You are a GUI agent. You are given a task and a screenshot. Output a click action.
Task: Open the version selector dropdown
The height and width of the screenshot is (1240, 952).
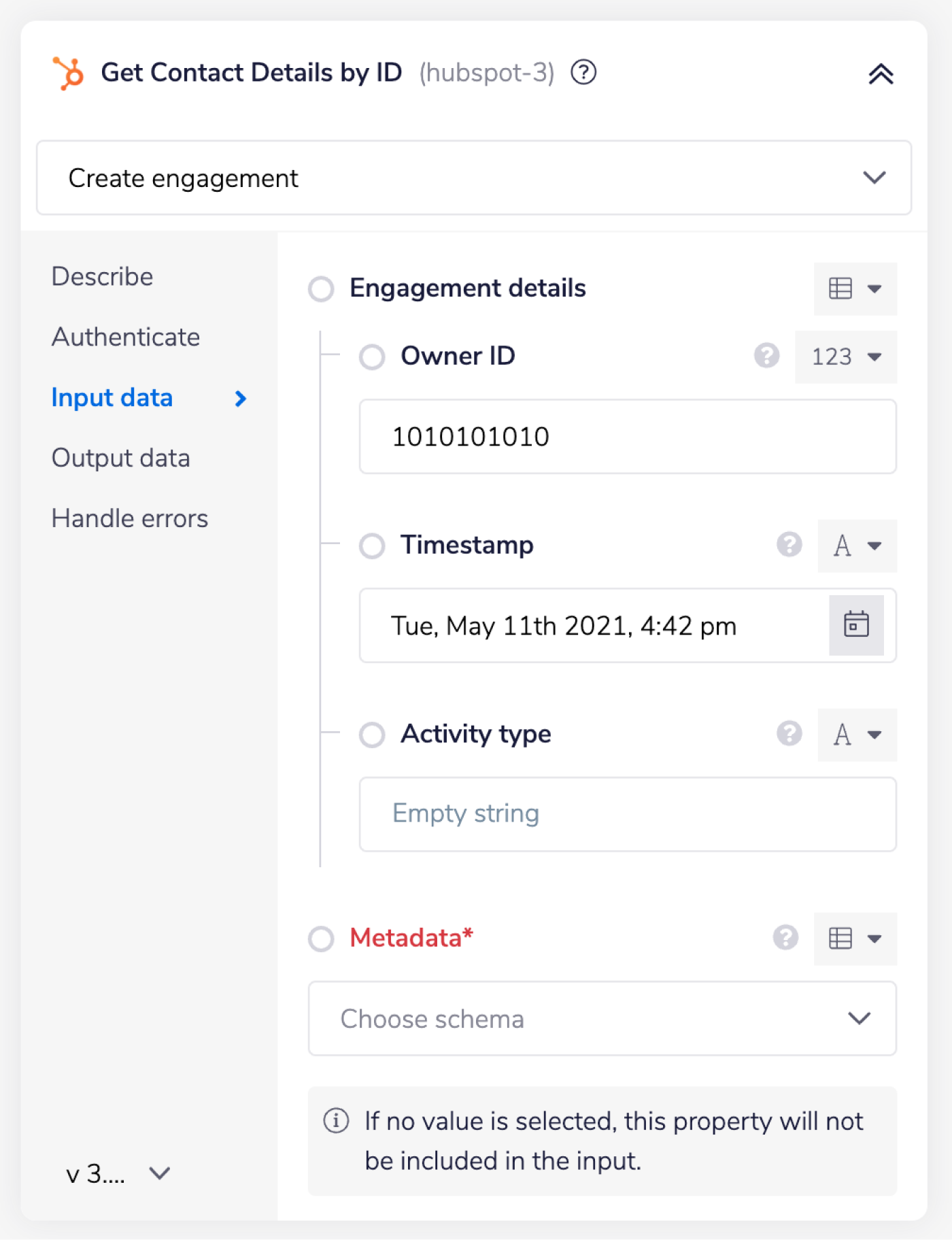[118, 1173]
